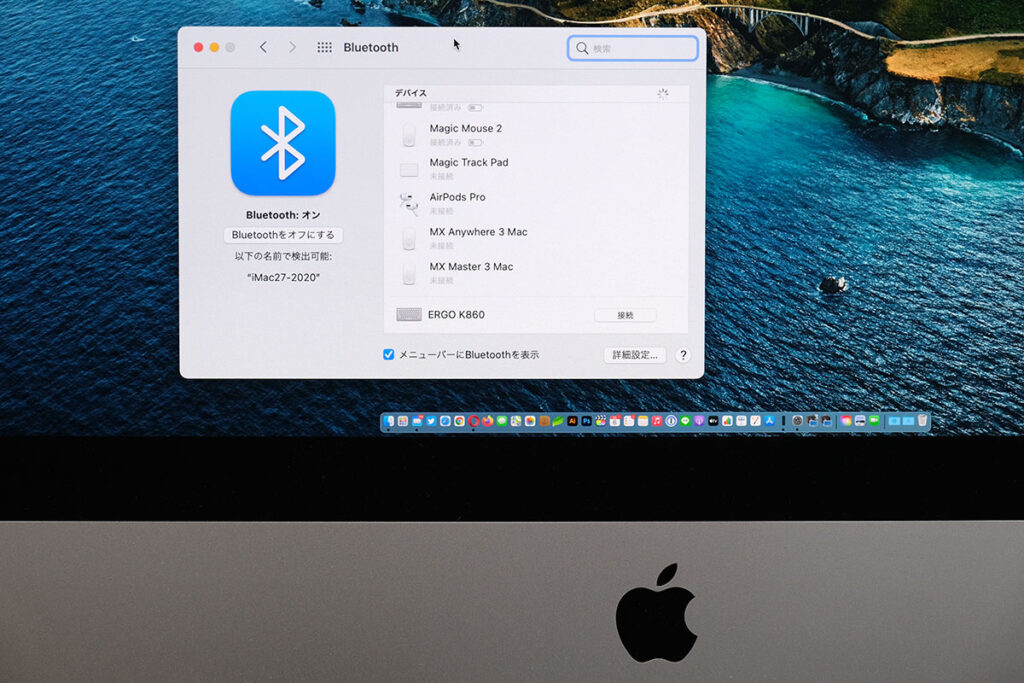Launch Google Chrome from the Dock
Image resolution: width=1024 pixels, height=683 pixels.
click(x=459, y=421)
